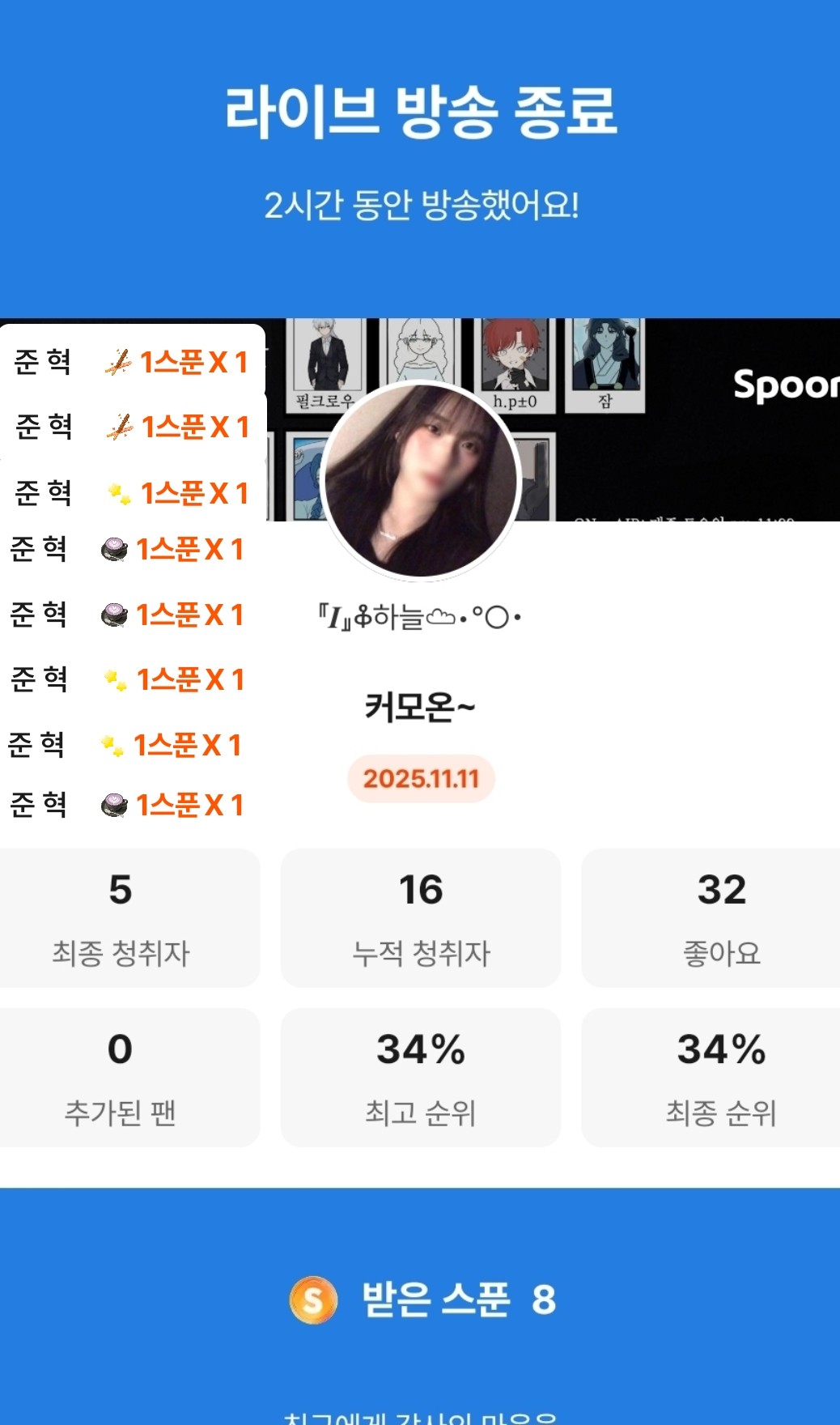Tap the last row purple cup gift icon
840x1425 pixels.
pyautogui.click(x=114, y=805)
